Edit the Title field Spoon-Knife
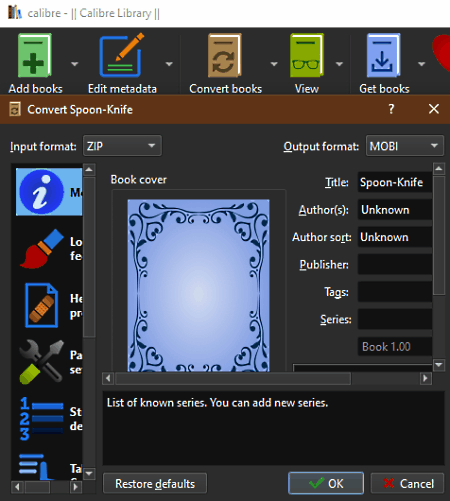450x501 pixels. pos(395,182)
